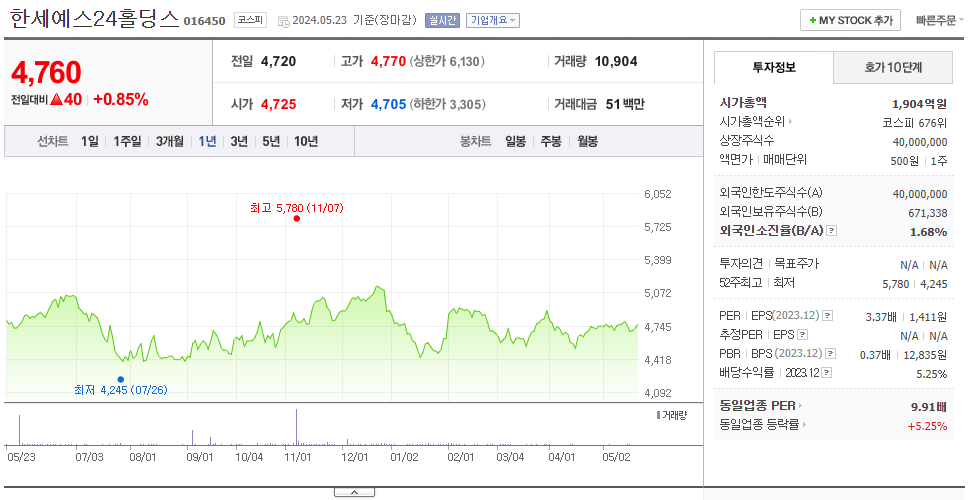Click the 시가 value 4,725
The image size is (968, 500).
278,104
